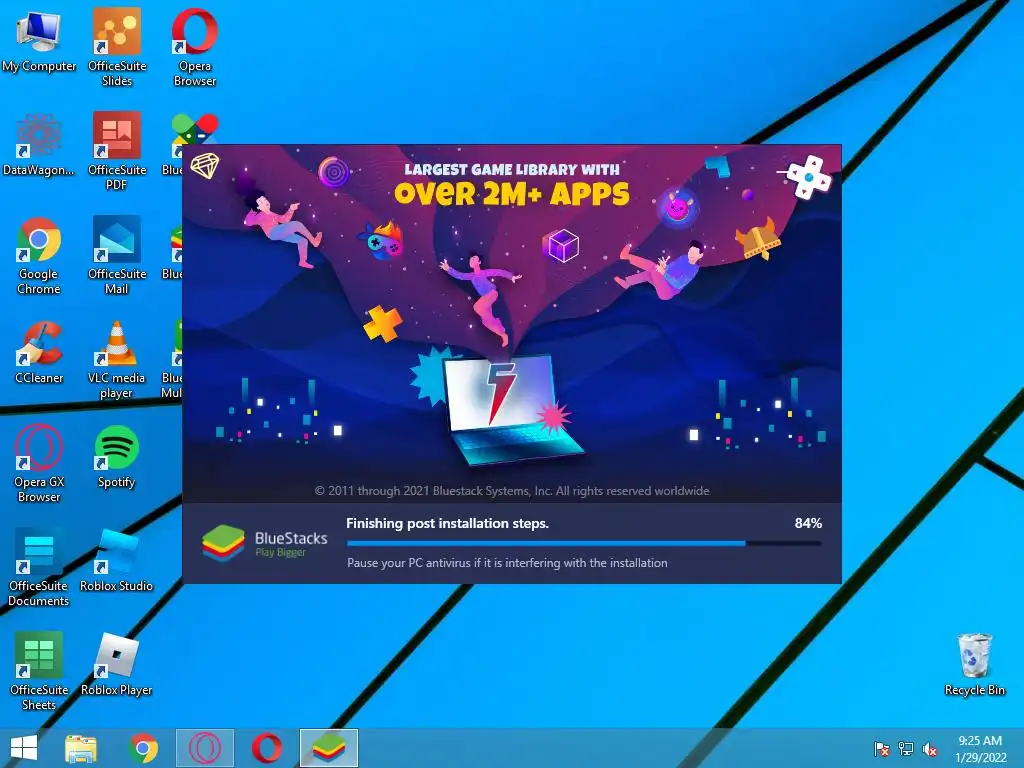Select the BlueStacks installer taskbar button
Screen dimensions: 1024x768
point(329,748)
